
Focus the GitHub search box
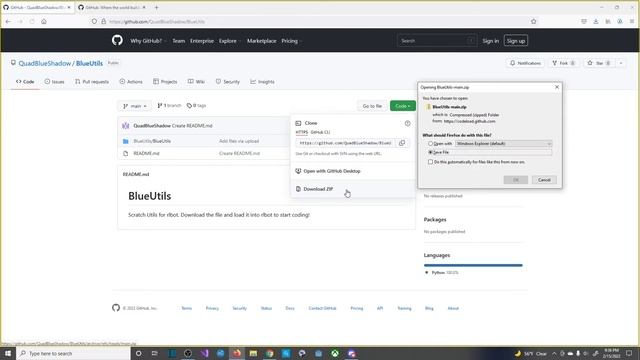tap(436, 41)
